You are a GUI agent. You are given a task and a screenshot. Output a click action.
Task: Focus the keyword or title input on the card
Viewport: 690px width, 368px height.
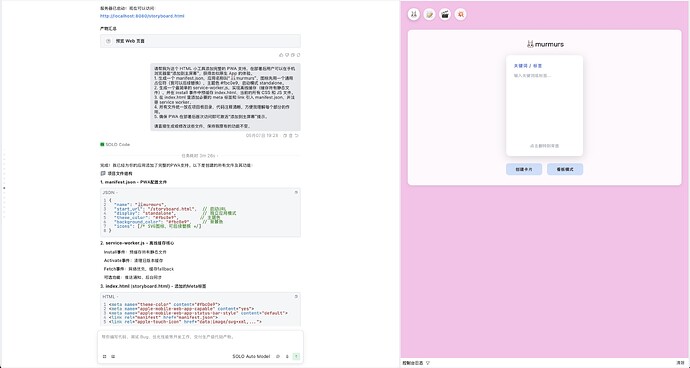(544, 76)
